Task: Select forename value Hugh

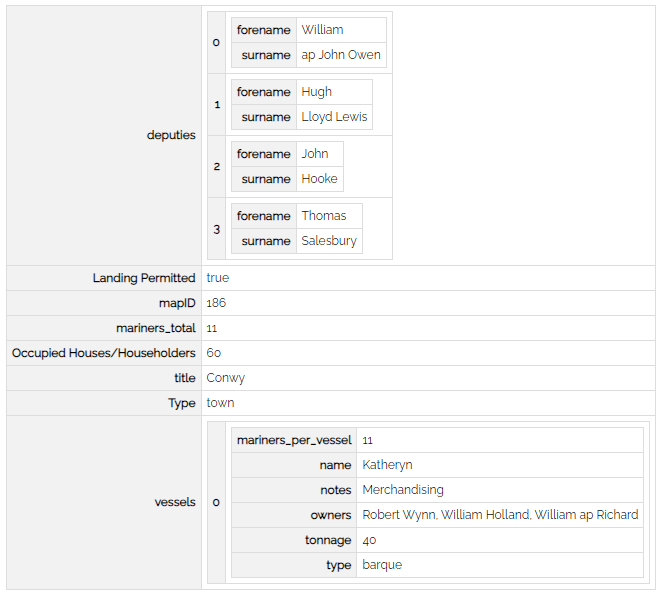Action: click(x=316, y=92)
